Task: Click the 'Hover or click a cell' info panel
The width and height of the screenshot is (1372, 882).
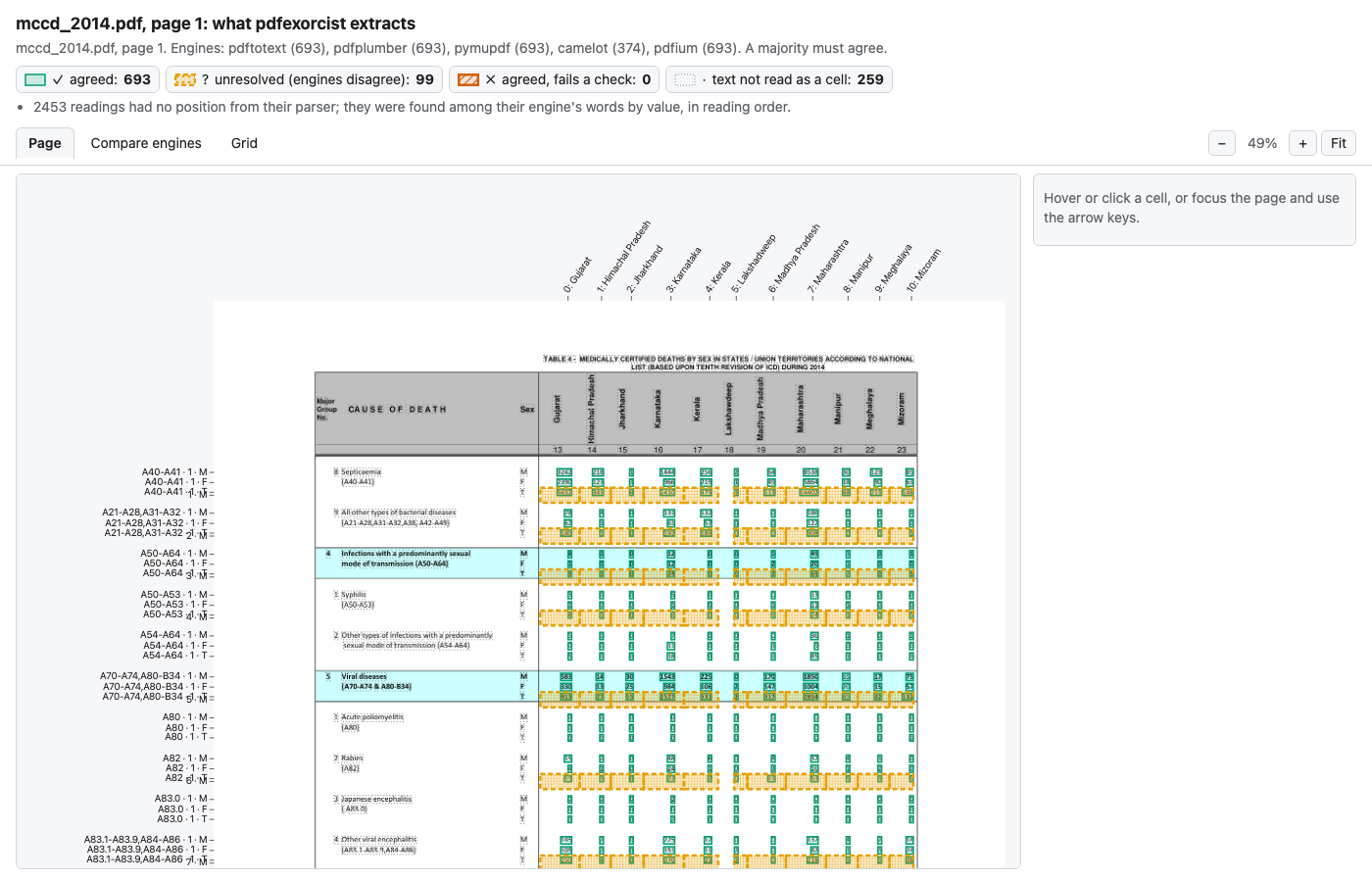Action: [1194, 210]
